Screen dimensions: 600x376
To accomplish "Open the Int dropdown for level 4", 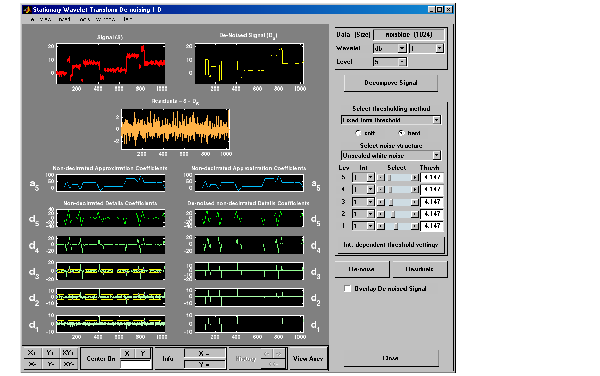I will [363, 189].
